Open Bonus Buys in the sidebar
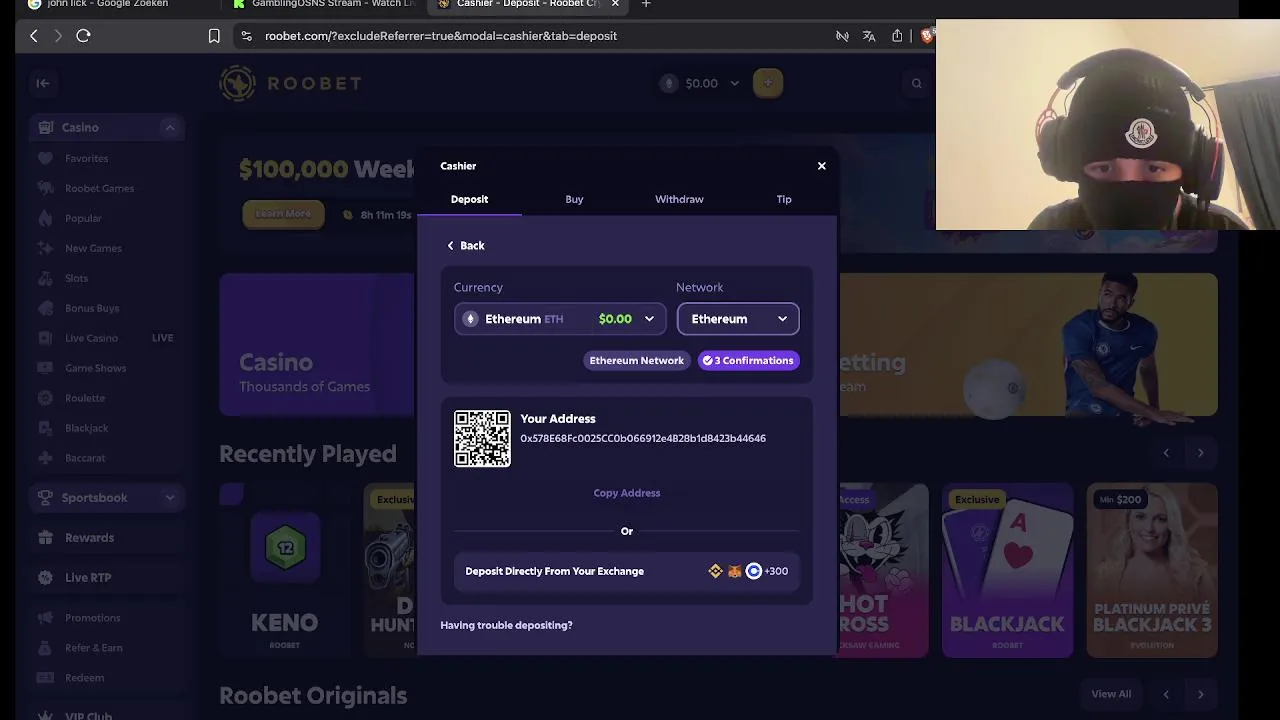Viewport: 1280px width, 720px height. [x=92, y=308]
